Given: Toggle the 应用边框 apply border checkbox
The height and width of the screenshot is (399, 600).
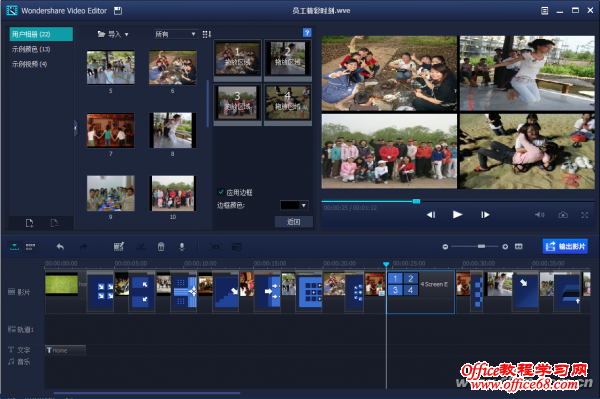Looking at the screenshot, I should coord(221,192).
